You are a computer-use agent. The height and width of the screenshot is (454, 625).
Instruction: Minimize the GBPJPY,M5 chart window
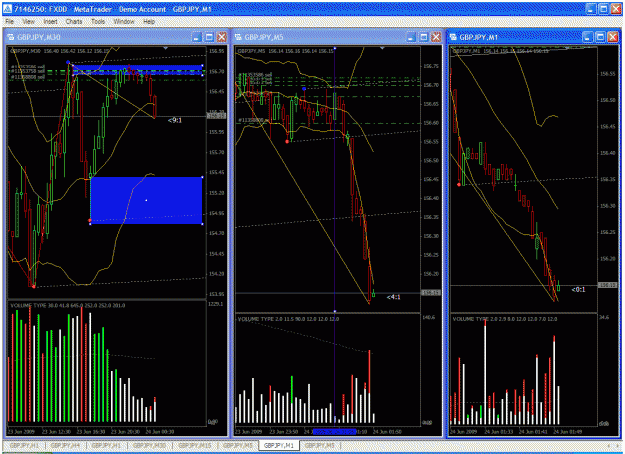(x=411, y=37)
